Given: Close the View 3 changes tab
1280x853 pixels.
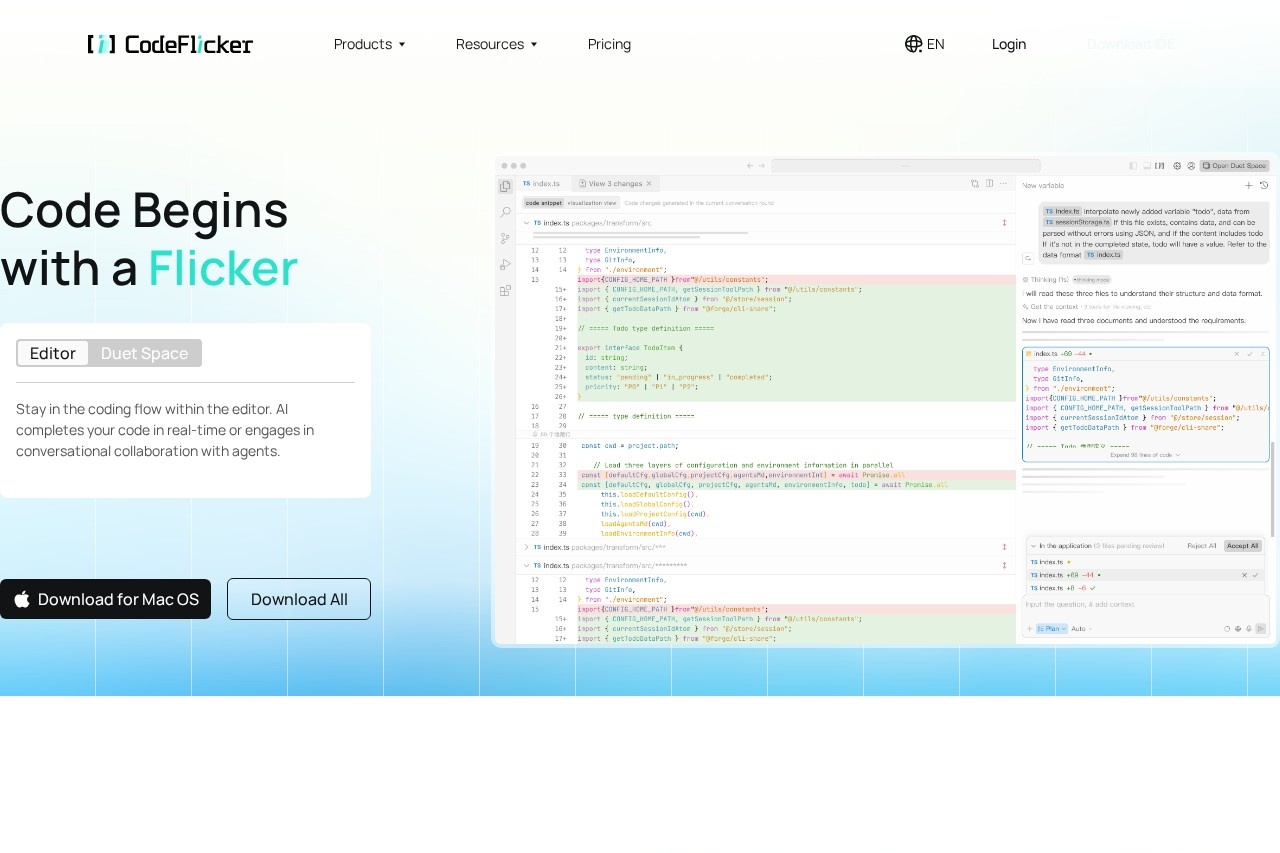Looking at the screenshot, I should tap(649, 184).
